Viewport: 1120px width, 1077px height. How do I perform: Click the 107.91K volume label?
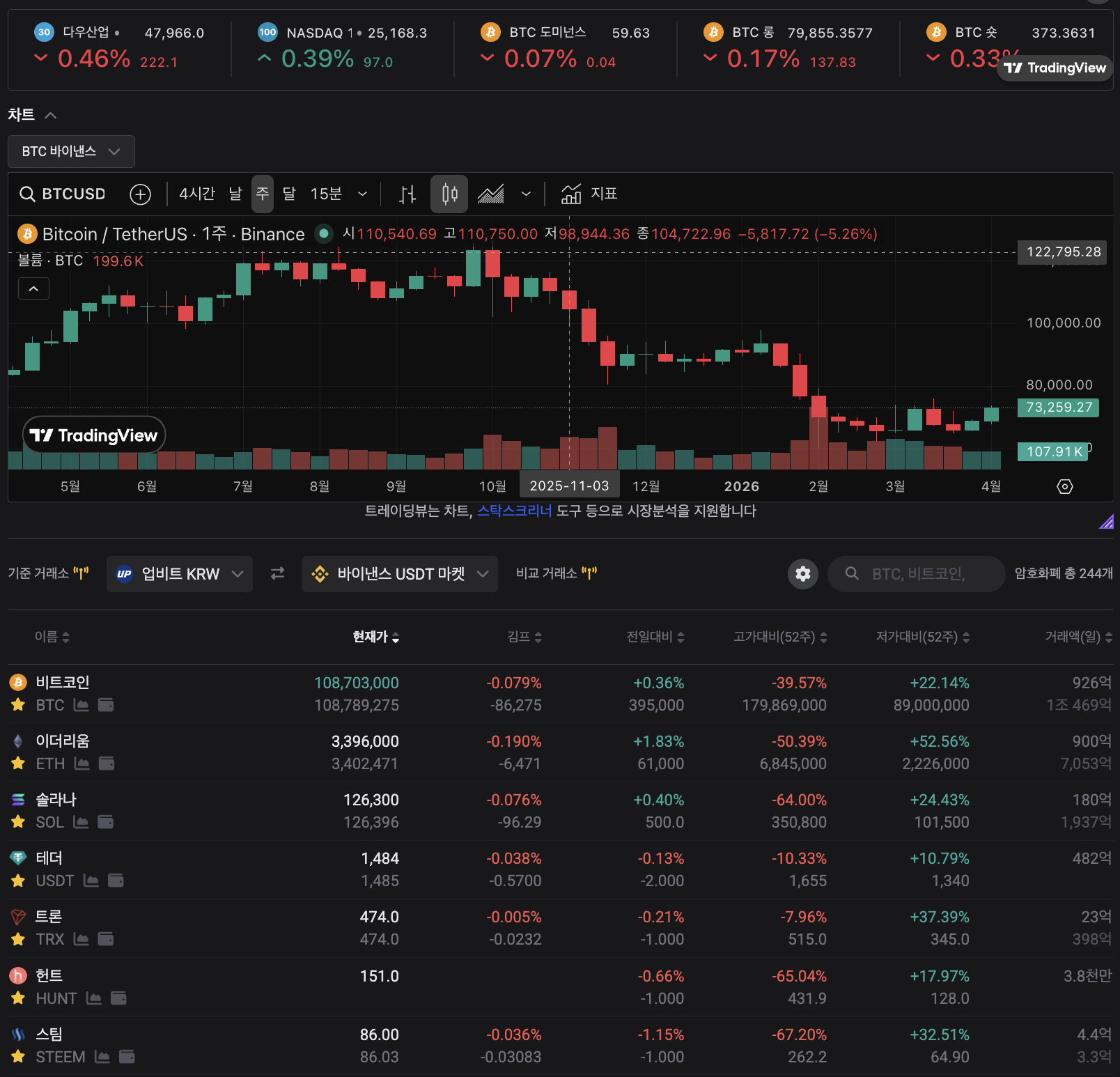click(x=1054, y=451)
